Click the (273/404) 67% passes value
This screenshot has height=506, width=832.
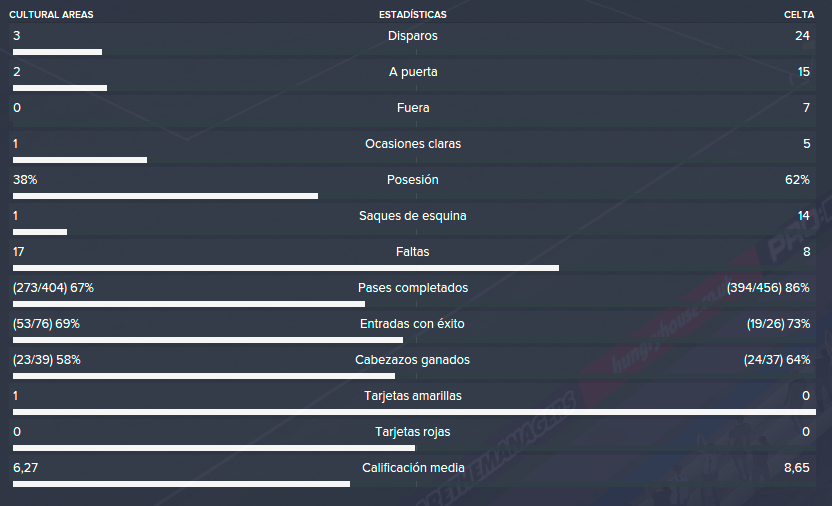(x=53, y=288)
